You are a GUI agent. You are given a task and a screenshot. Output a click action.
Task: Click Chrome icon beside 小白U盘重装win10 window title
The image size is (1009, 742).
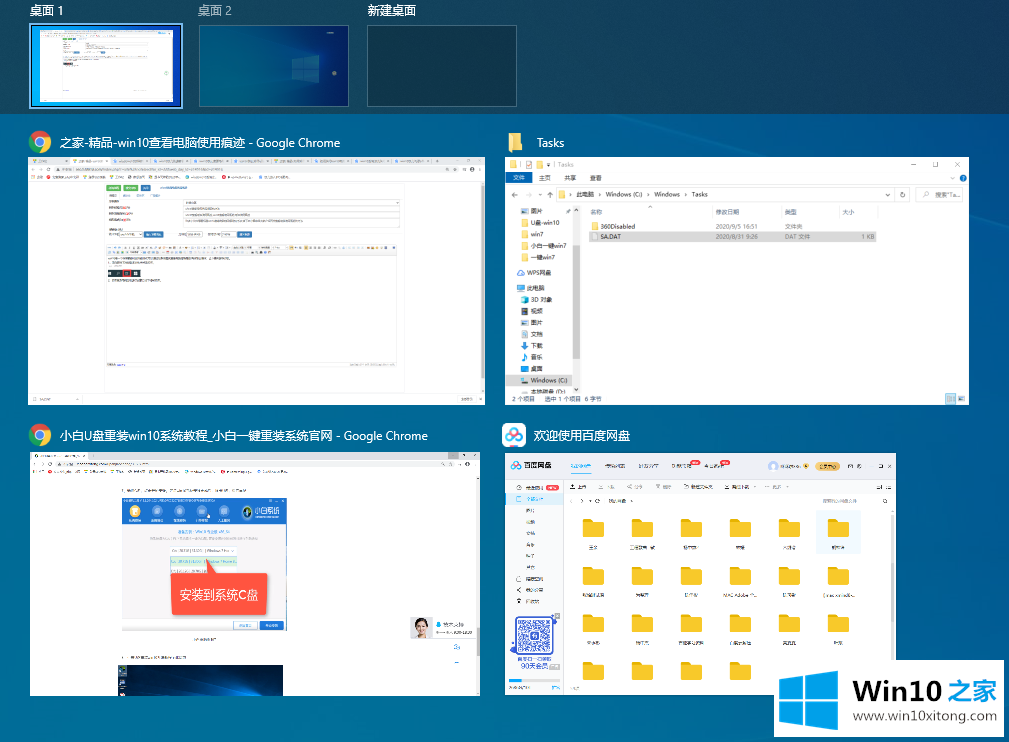[x=40, y=436]
